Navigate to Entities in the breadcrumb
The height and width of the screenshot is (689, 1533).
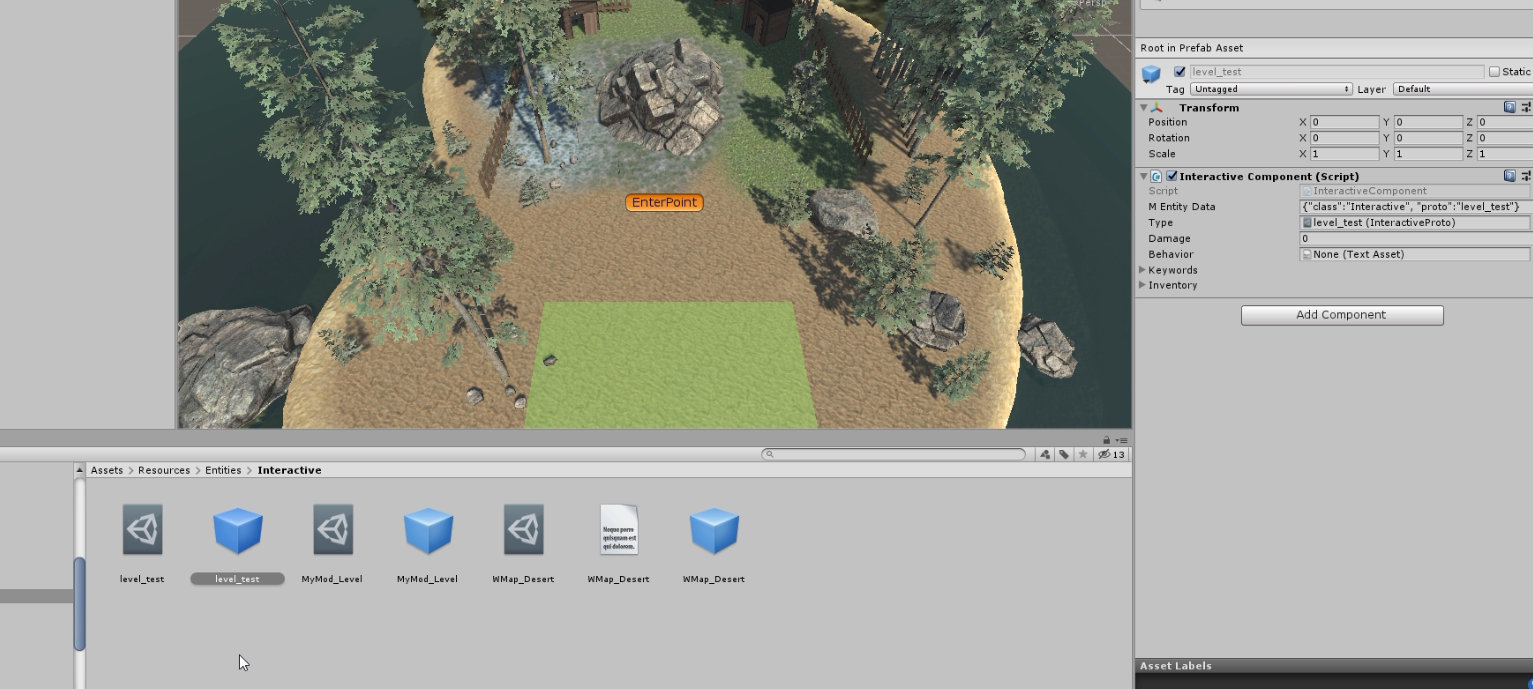pos(224,470)
